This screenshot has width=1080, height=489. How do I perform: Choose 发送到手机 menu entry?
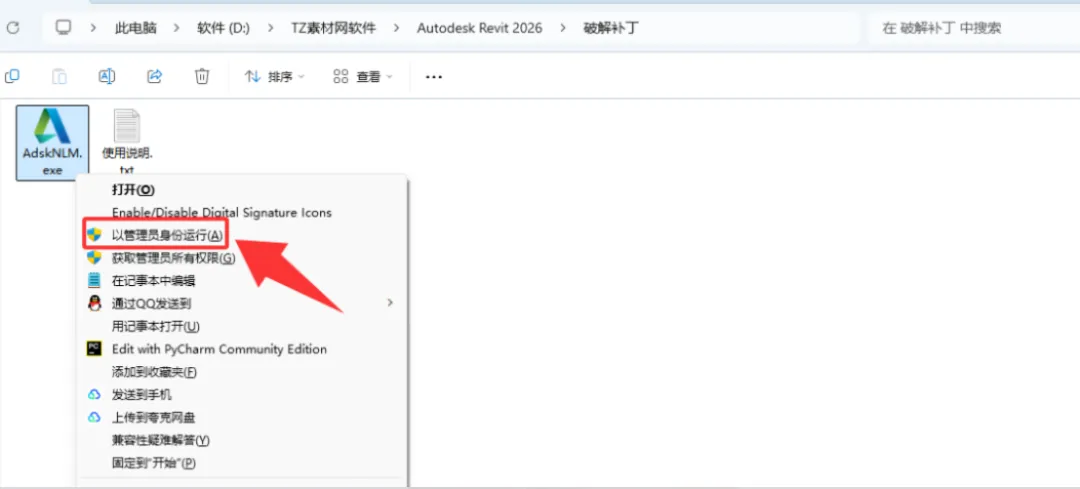(x=142, y=395)
